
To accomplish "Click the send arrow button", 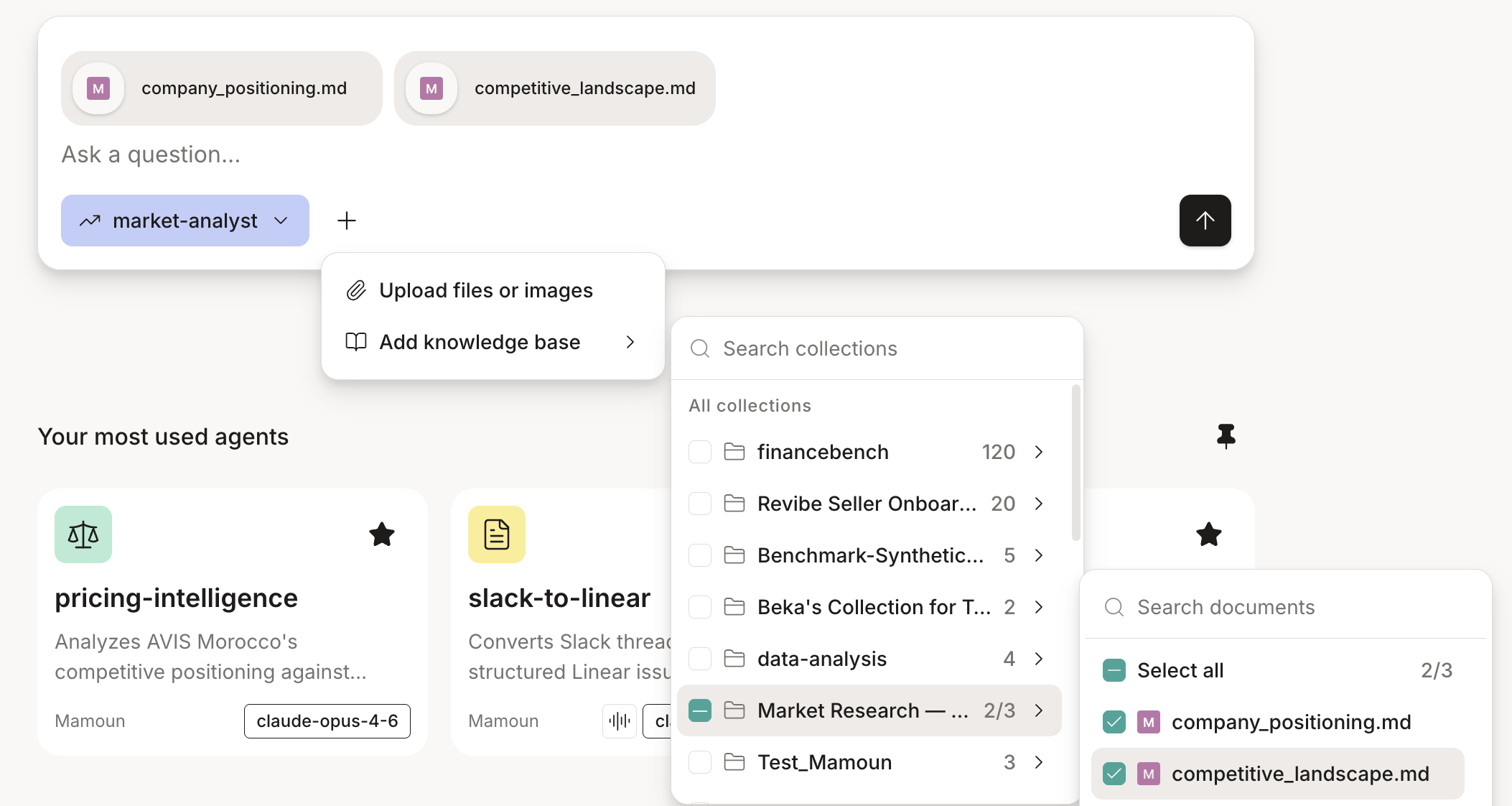I will [x=1205, y=221].
